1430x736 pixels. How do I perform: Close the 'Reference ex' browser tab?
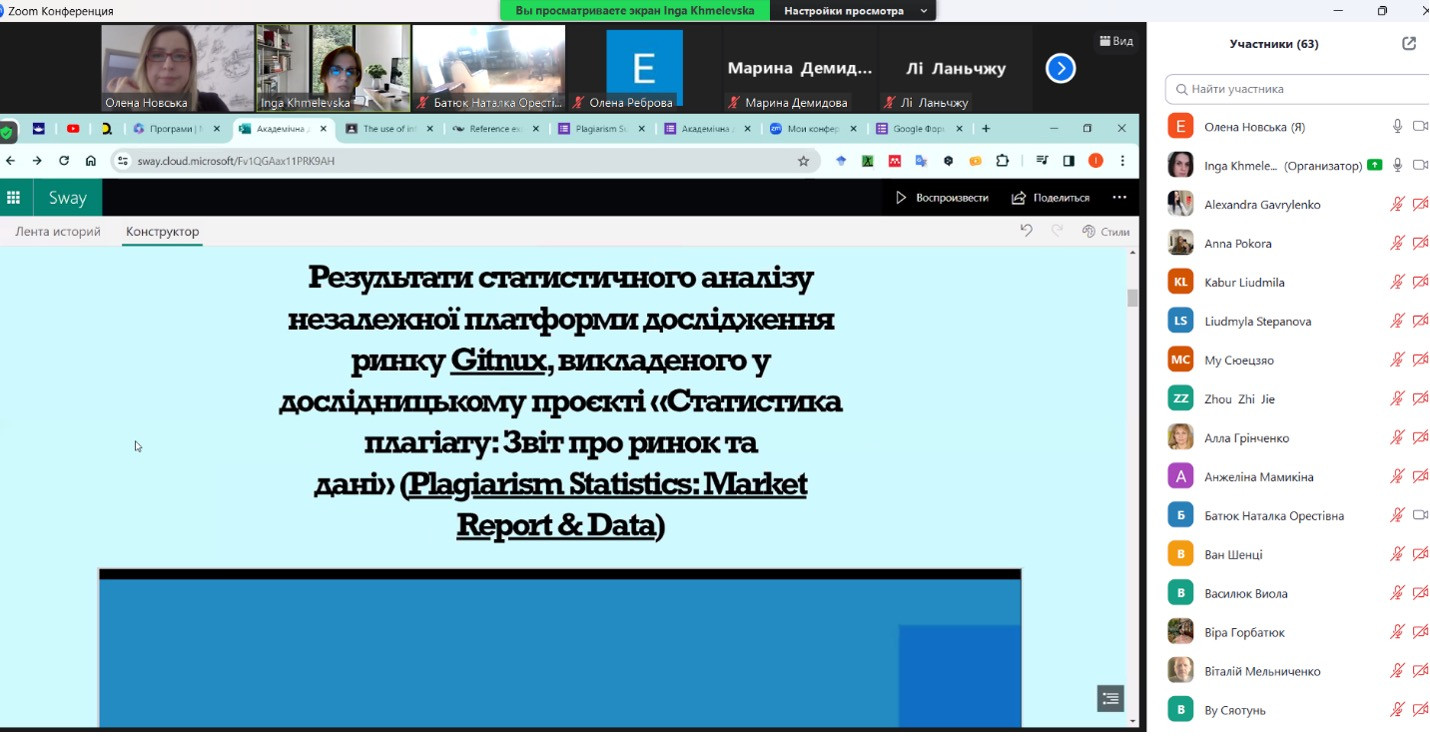536,129
